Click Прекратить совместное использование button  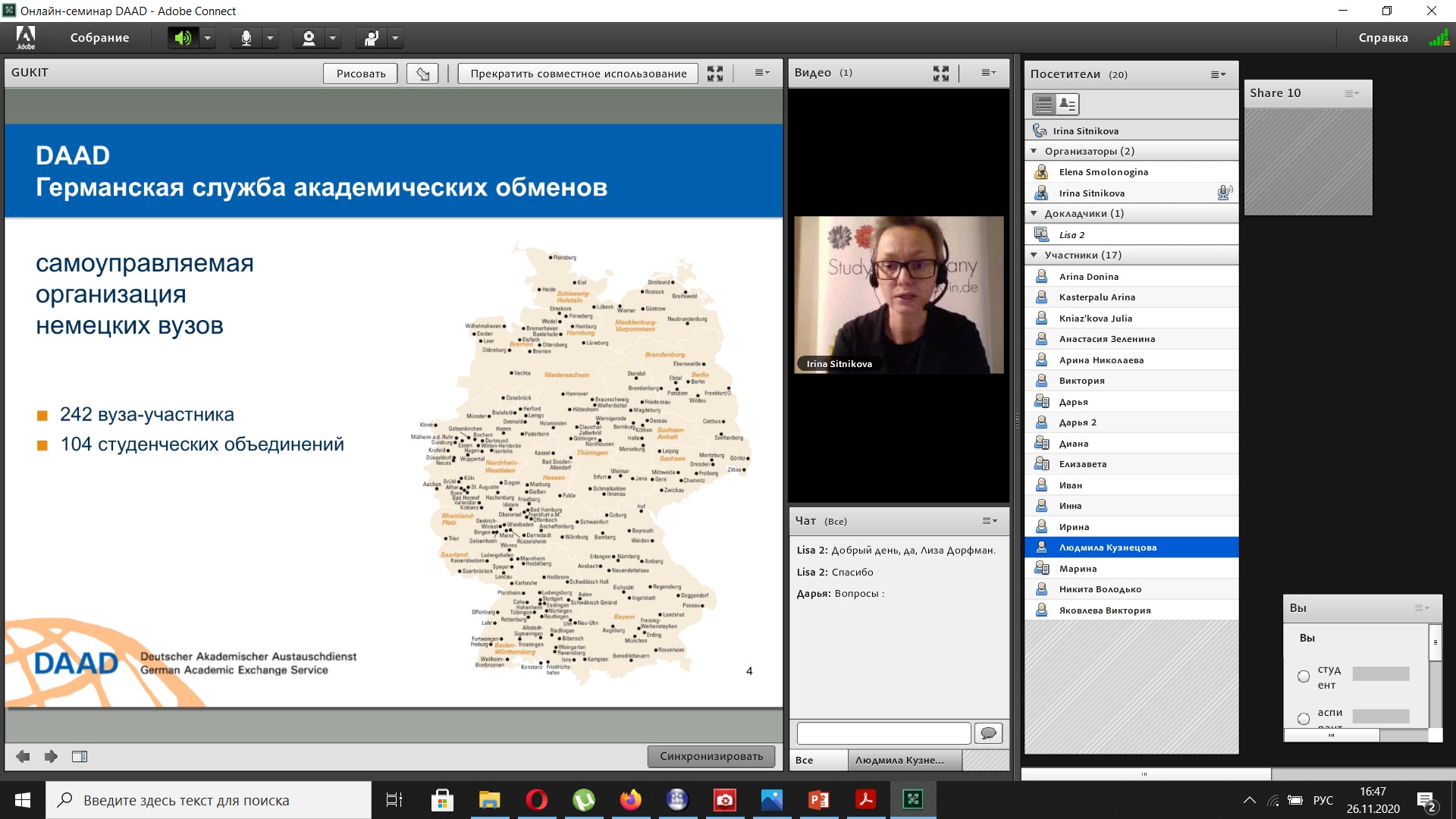pyautogui.click(x=578, y=74)
